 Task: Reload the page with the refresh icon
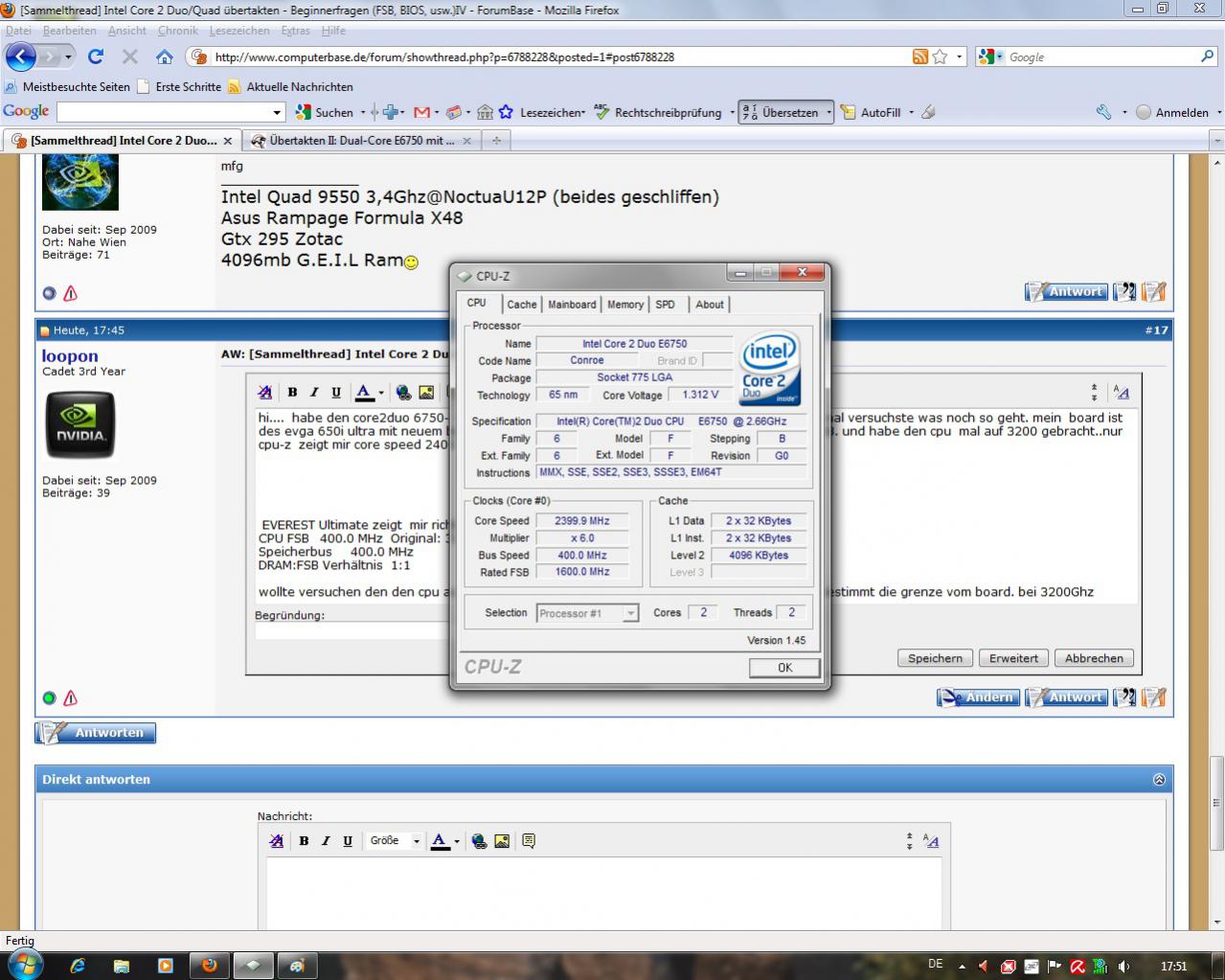tap(96, 57)
